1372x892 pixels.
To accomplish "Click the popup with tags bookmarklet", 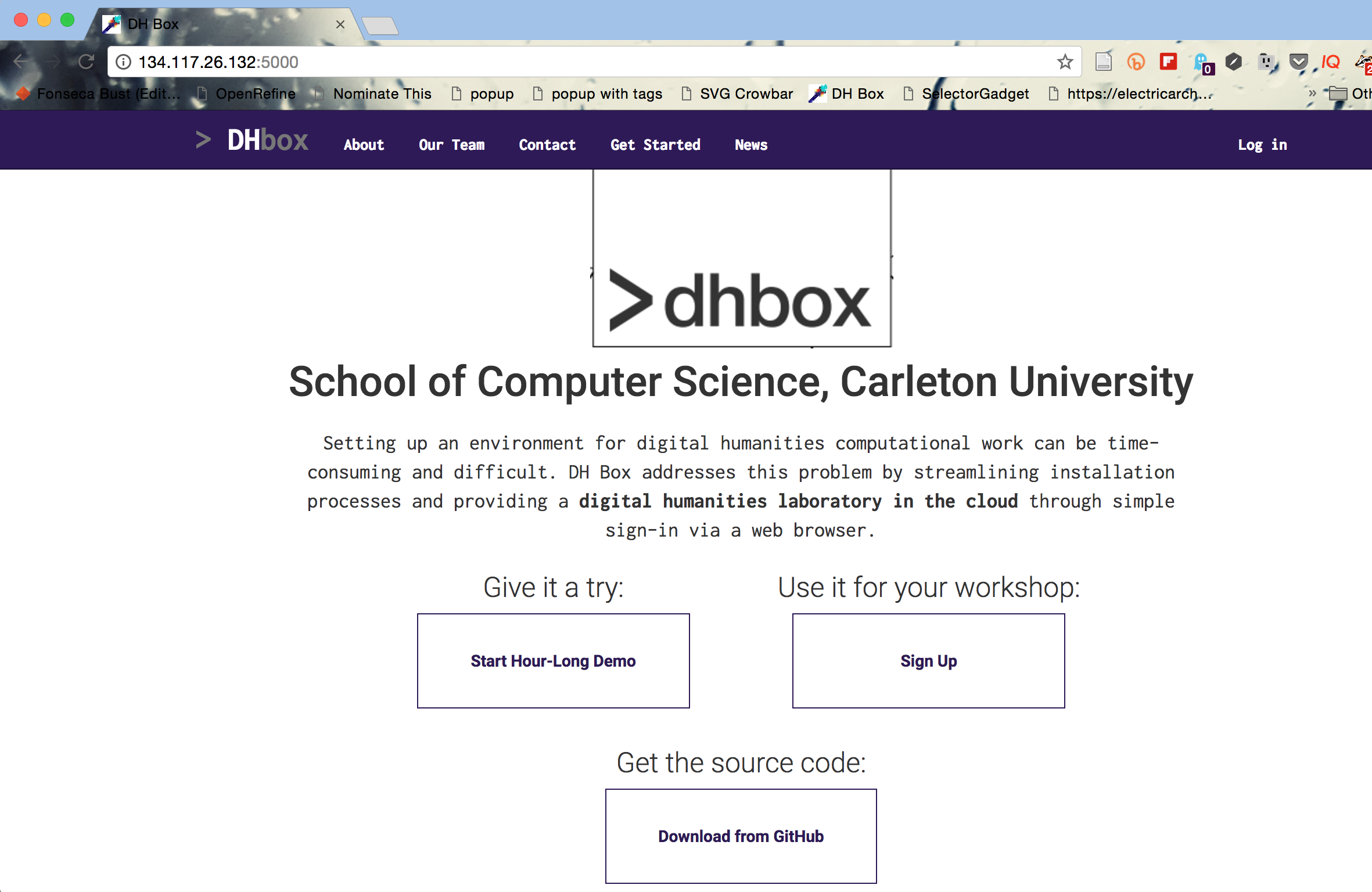I will (597, 93).
